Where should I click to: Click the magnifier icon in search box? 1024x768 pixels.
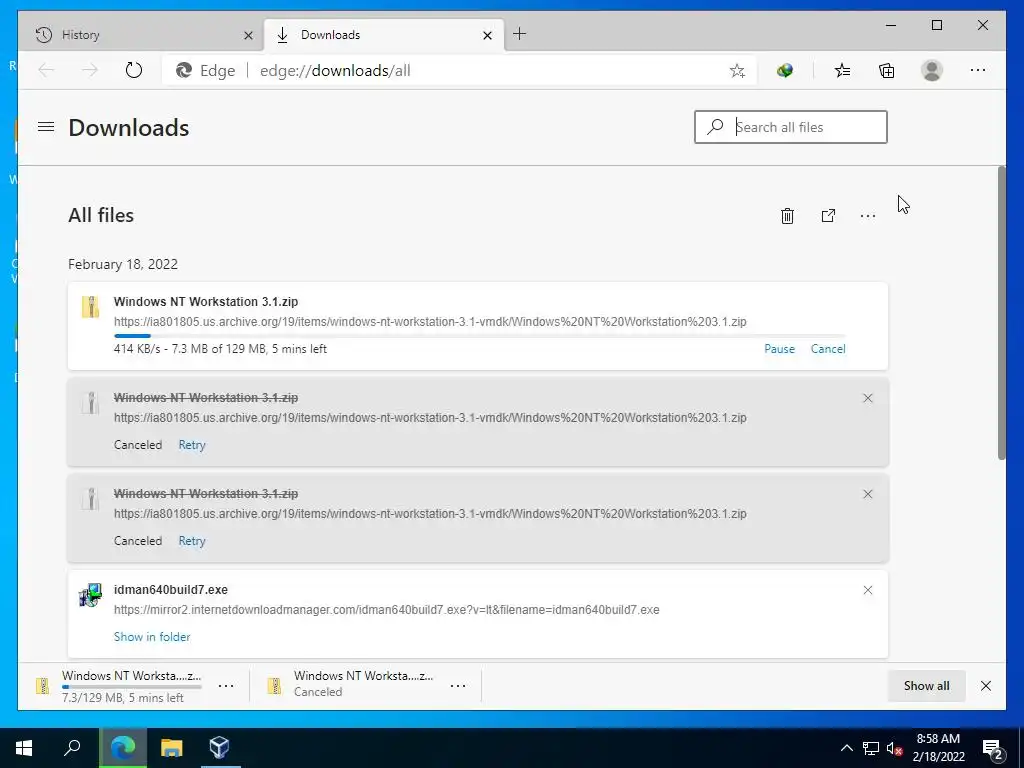[715, 126]
